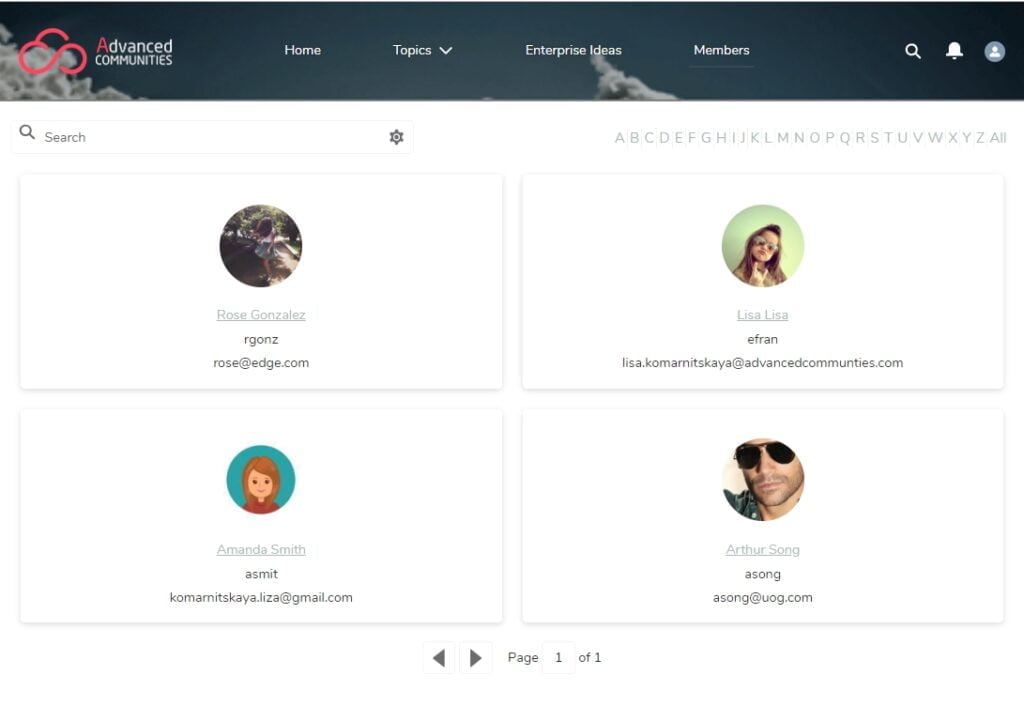Filter members by letter U
The image size is (1024, 706).
click(903, 138)
